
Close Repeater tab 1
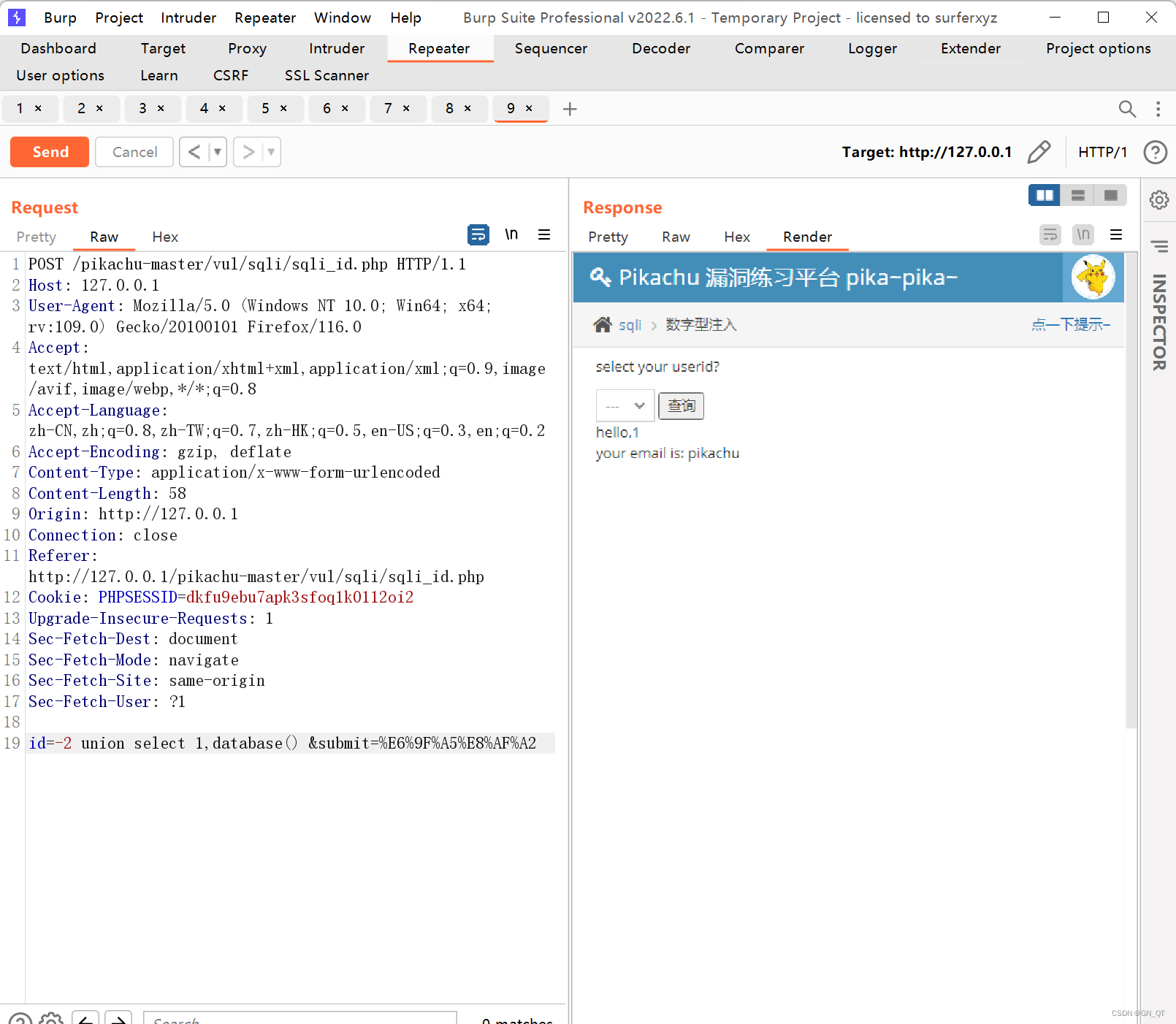[x=38, y=109]
